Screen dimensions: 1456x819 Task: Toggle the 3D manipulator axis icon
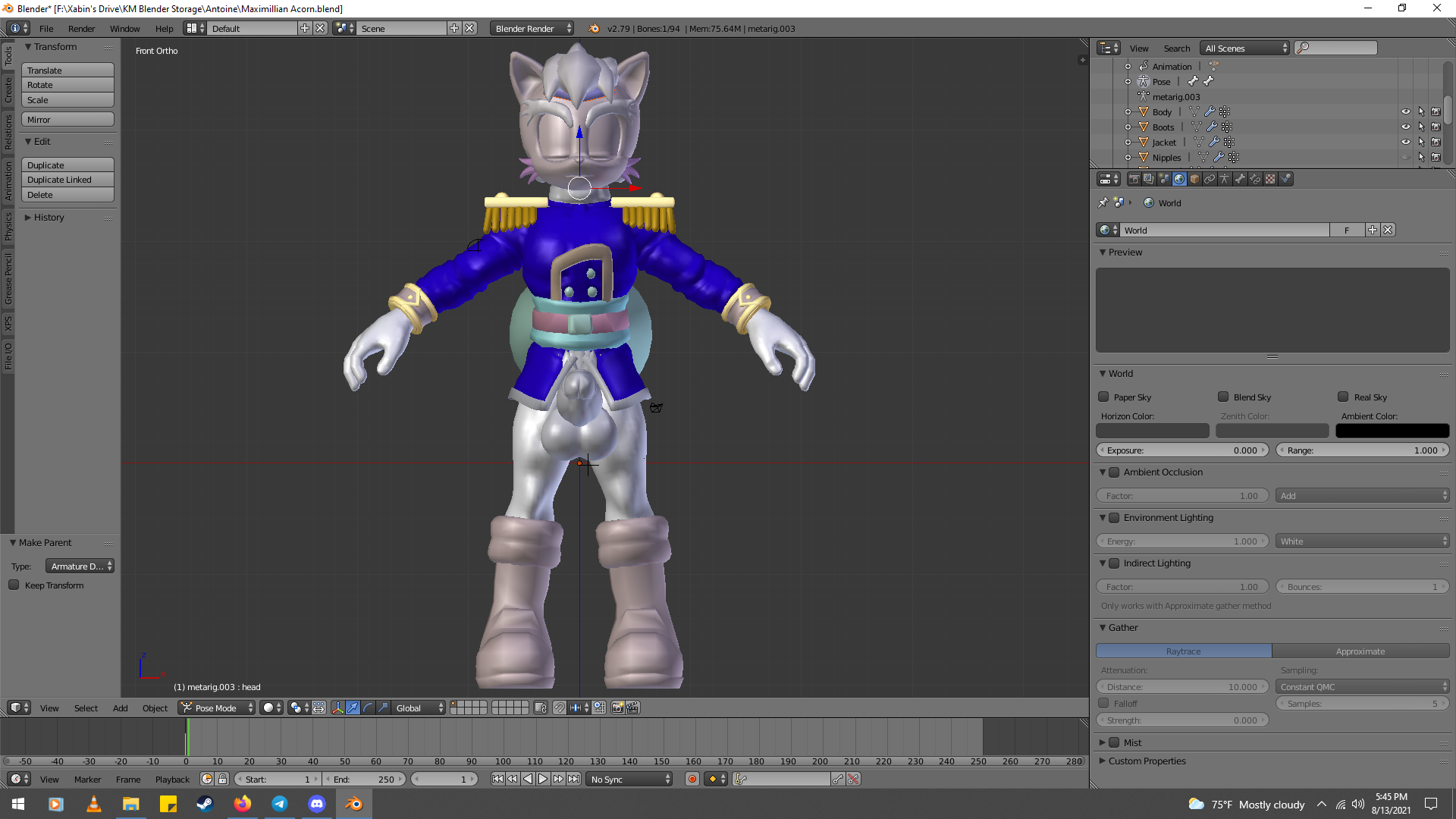pos(337,708)
